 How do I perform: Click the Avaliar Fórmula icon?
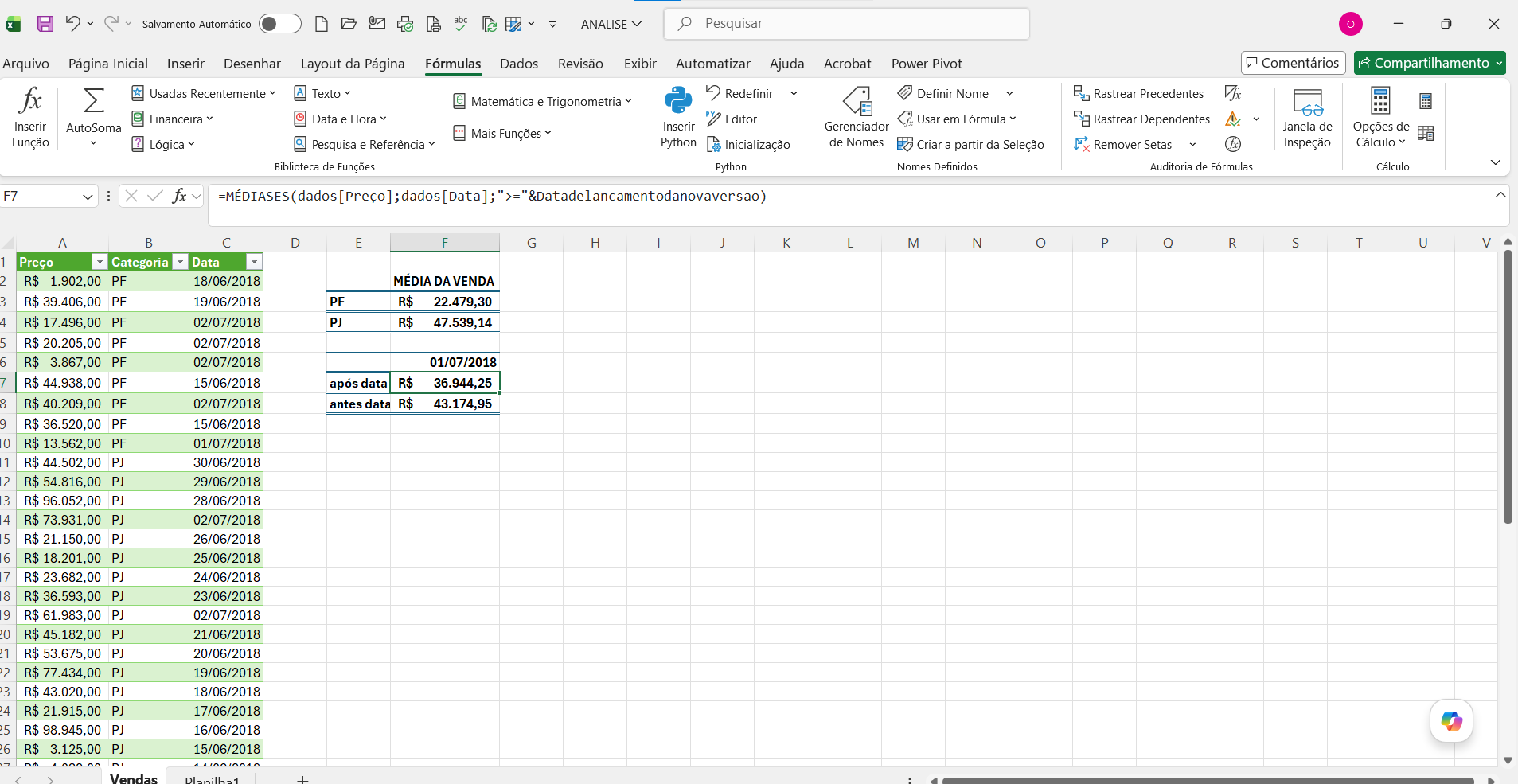1233,144
